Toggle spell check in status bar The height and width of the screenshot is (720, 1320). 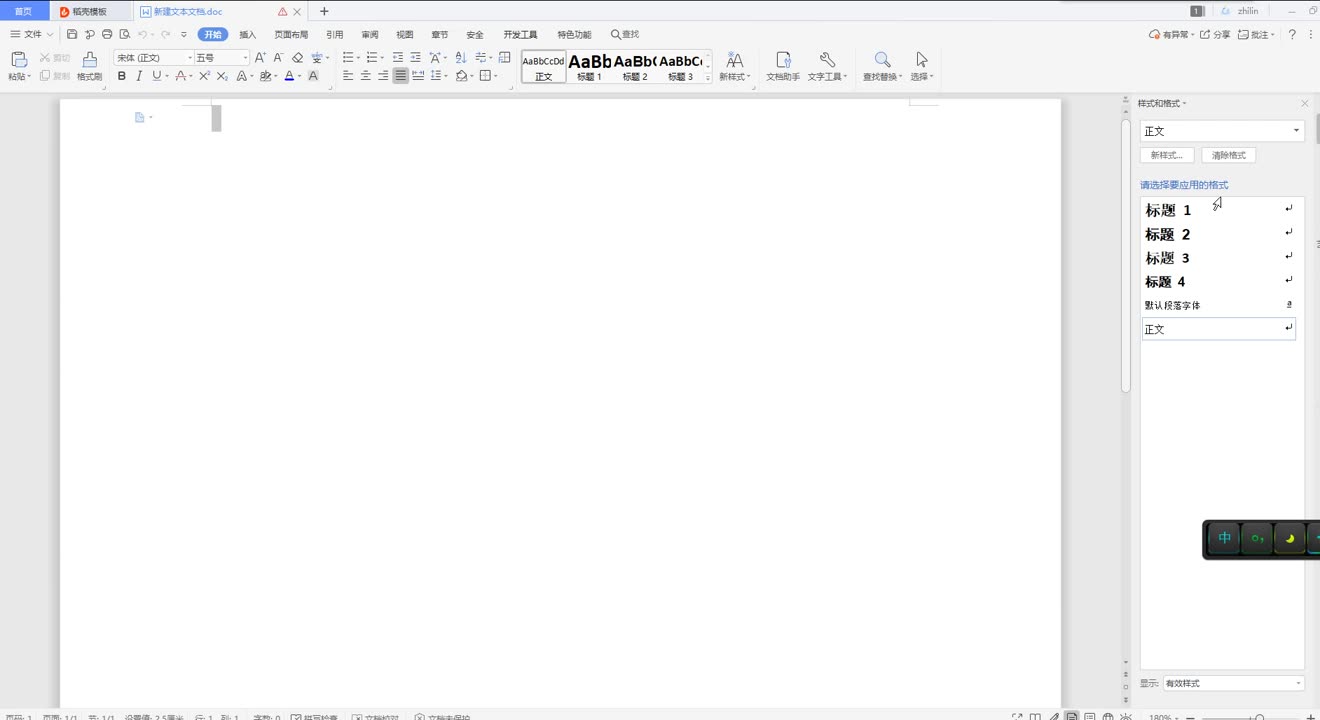[314, 717]
